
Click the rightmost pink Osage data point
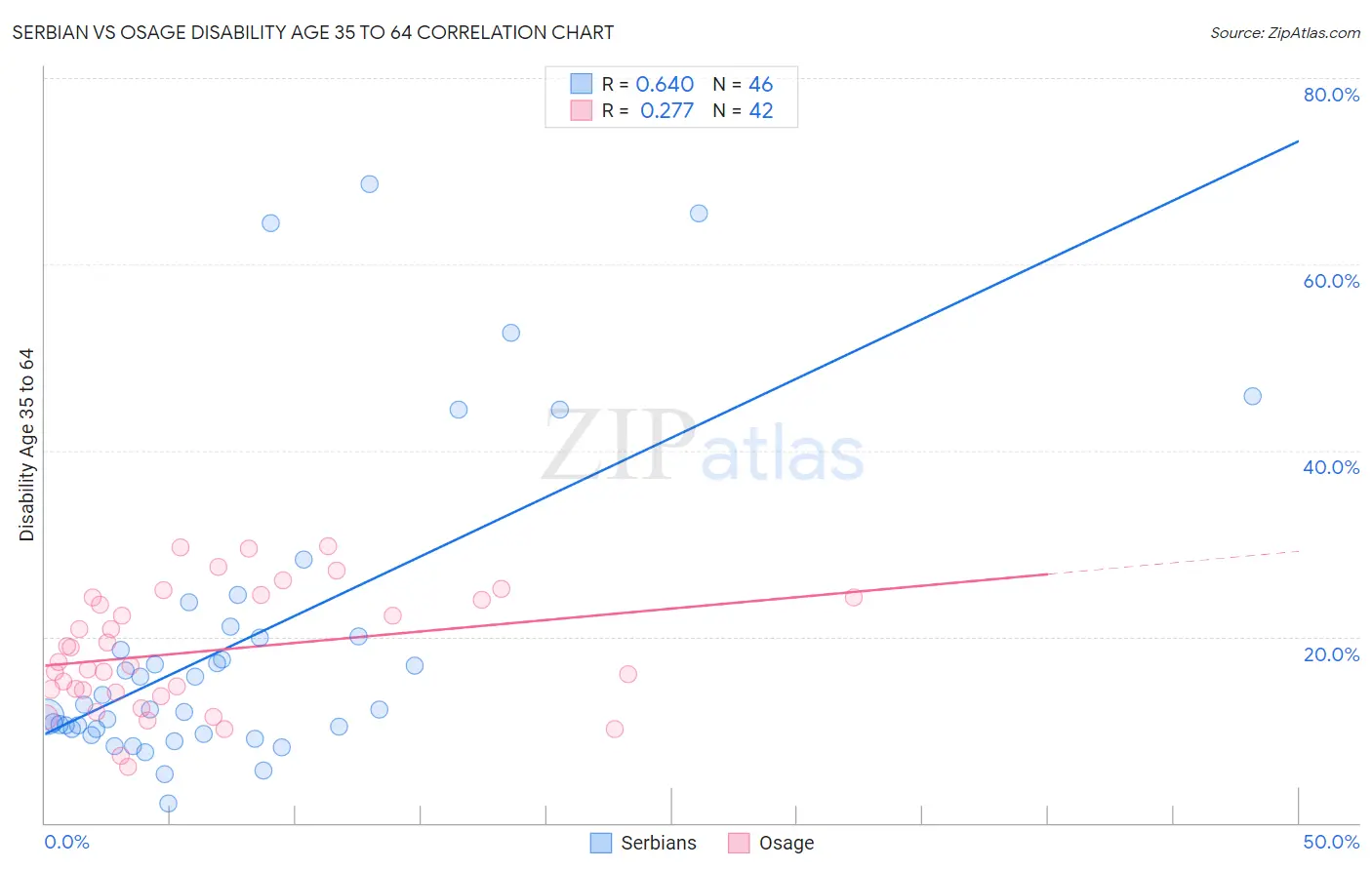pyautogui.click(x=853, y=597)
